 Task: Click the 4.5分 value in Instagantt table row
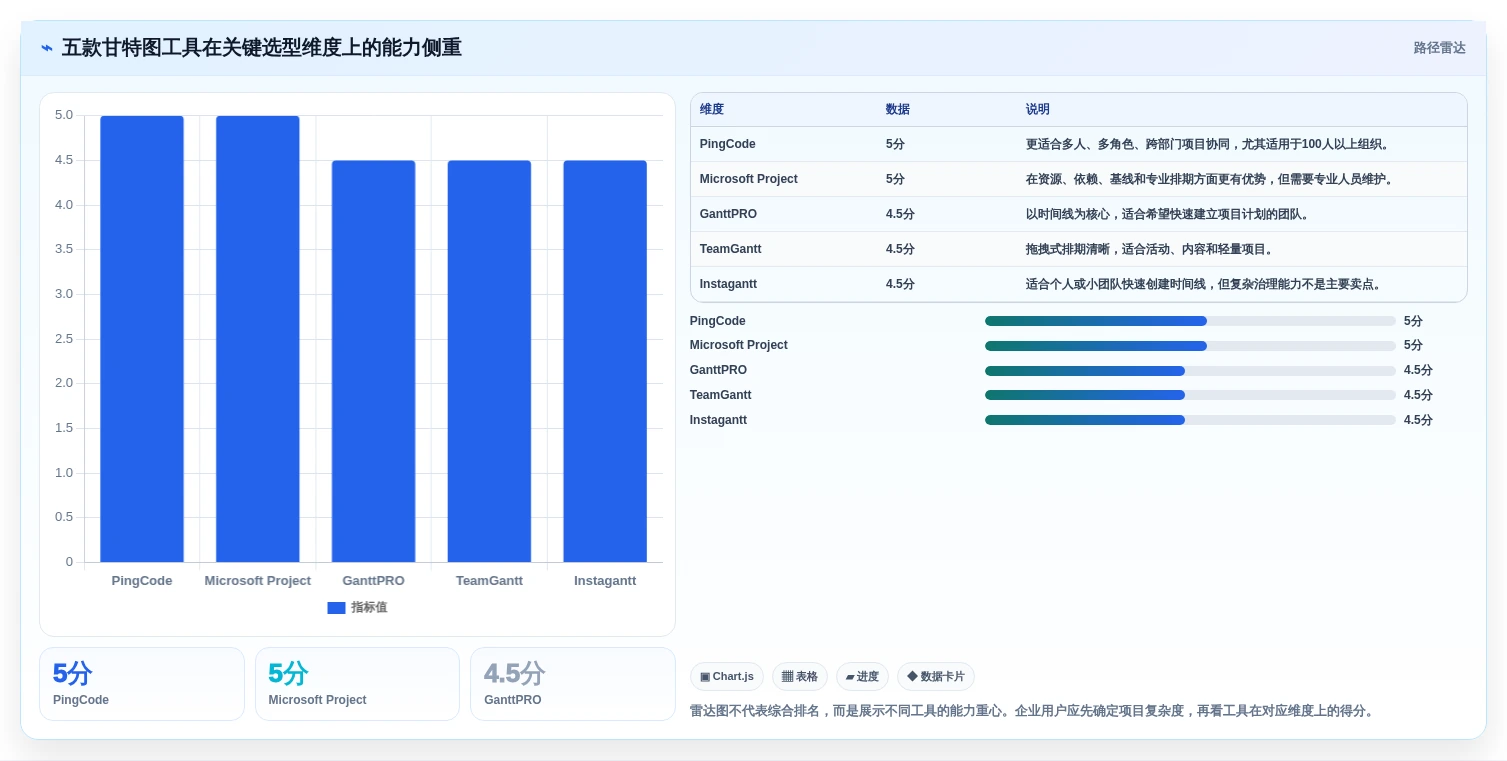tap(900, 284)
